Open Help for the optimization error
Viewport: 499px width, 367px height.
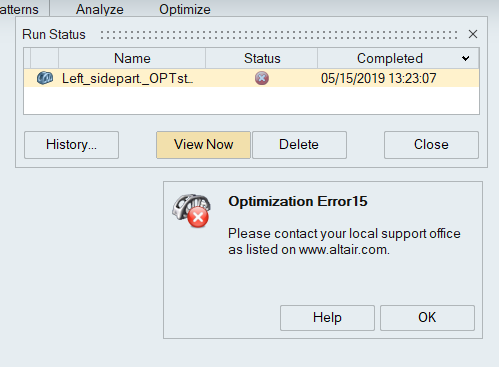coord(327,318)
